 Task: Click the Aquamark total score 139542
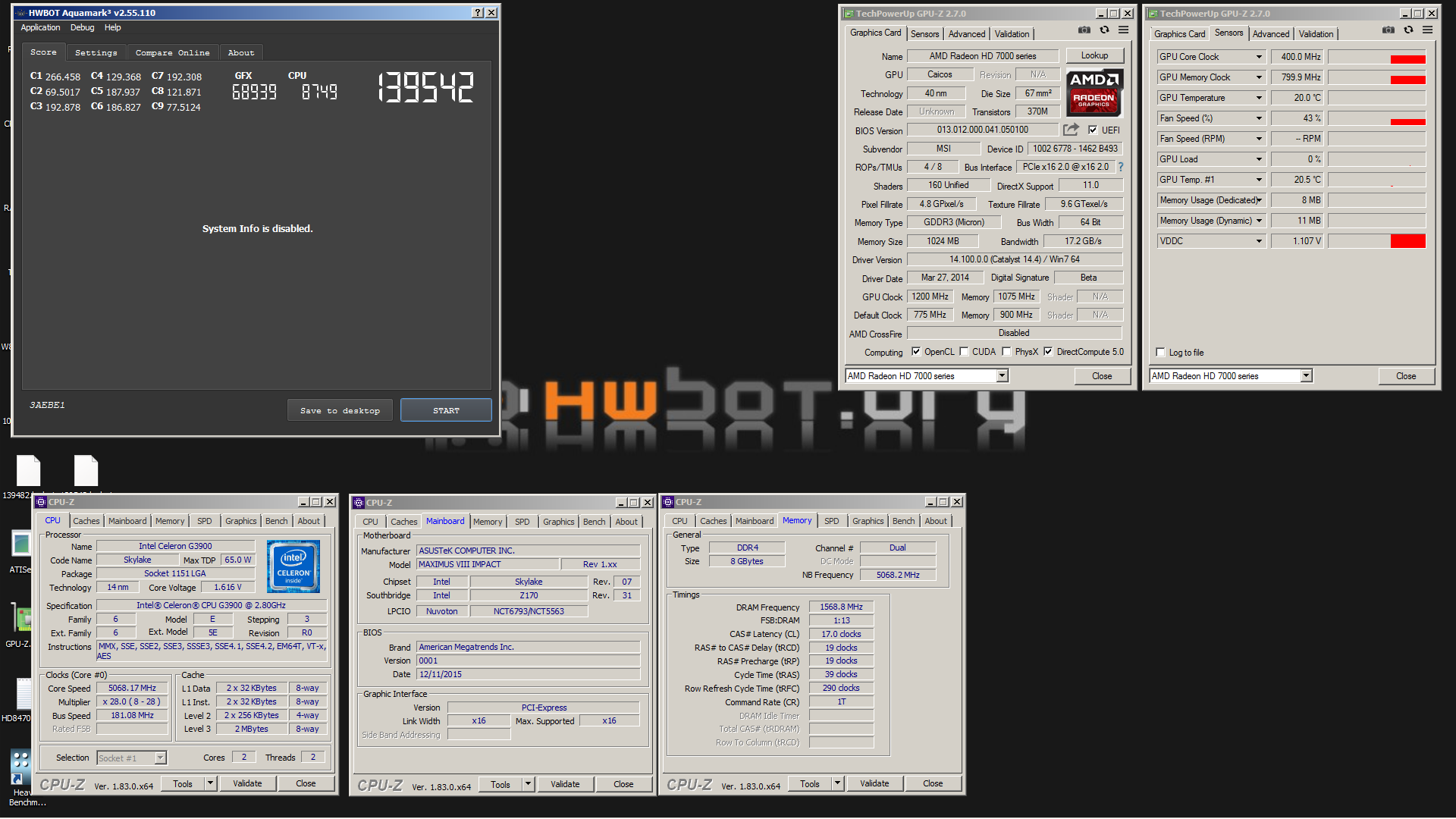coord(425,87)
